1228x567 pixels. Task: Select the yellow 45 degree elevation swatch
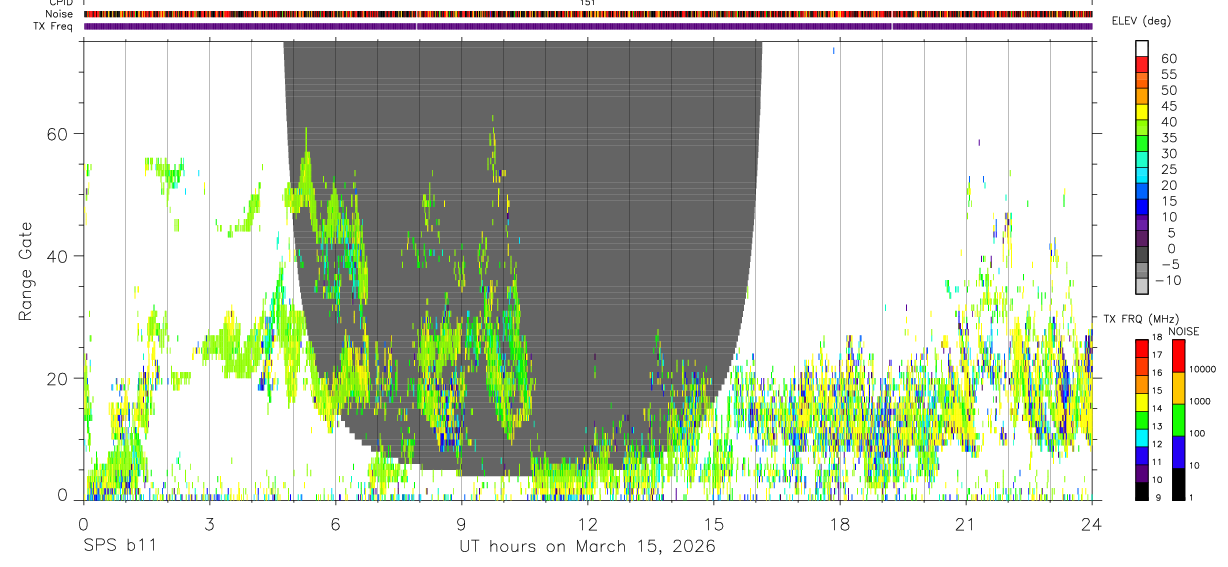click(1142, 110)
